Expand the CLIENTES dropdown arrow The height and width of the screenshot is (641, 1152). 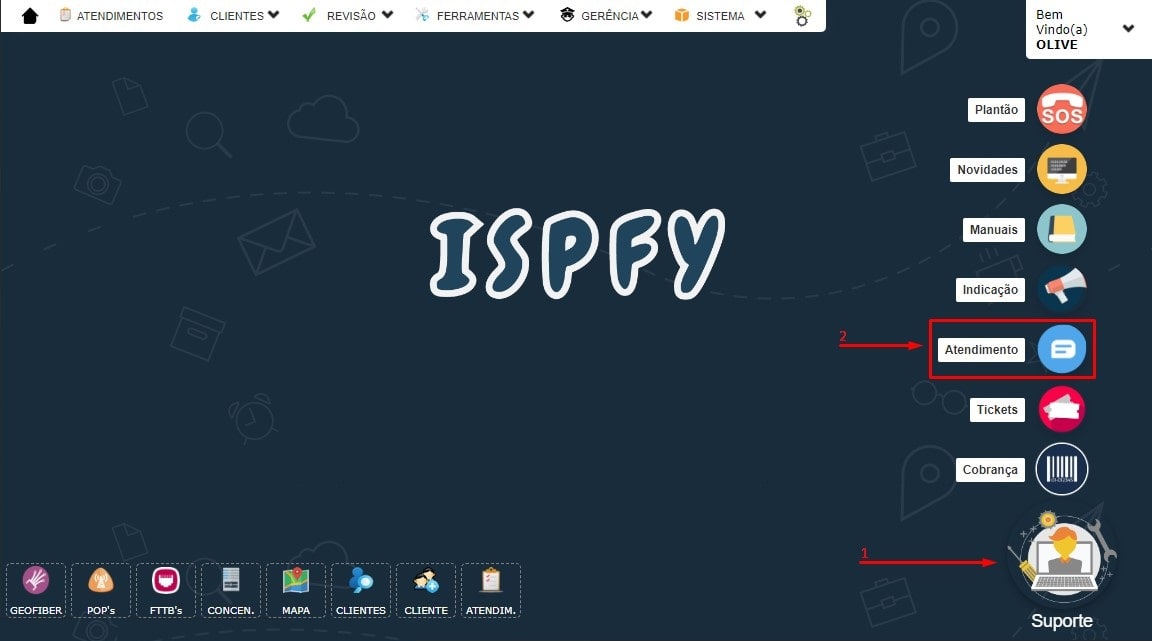(273, 15)
